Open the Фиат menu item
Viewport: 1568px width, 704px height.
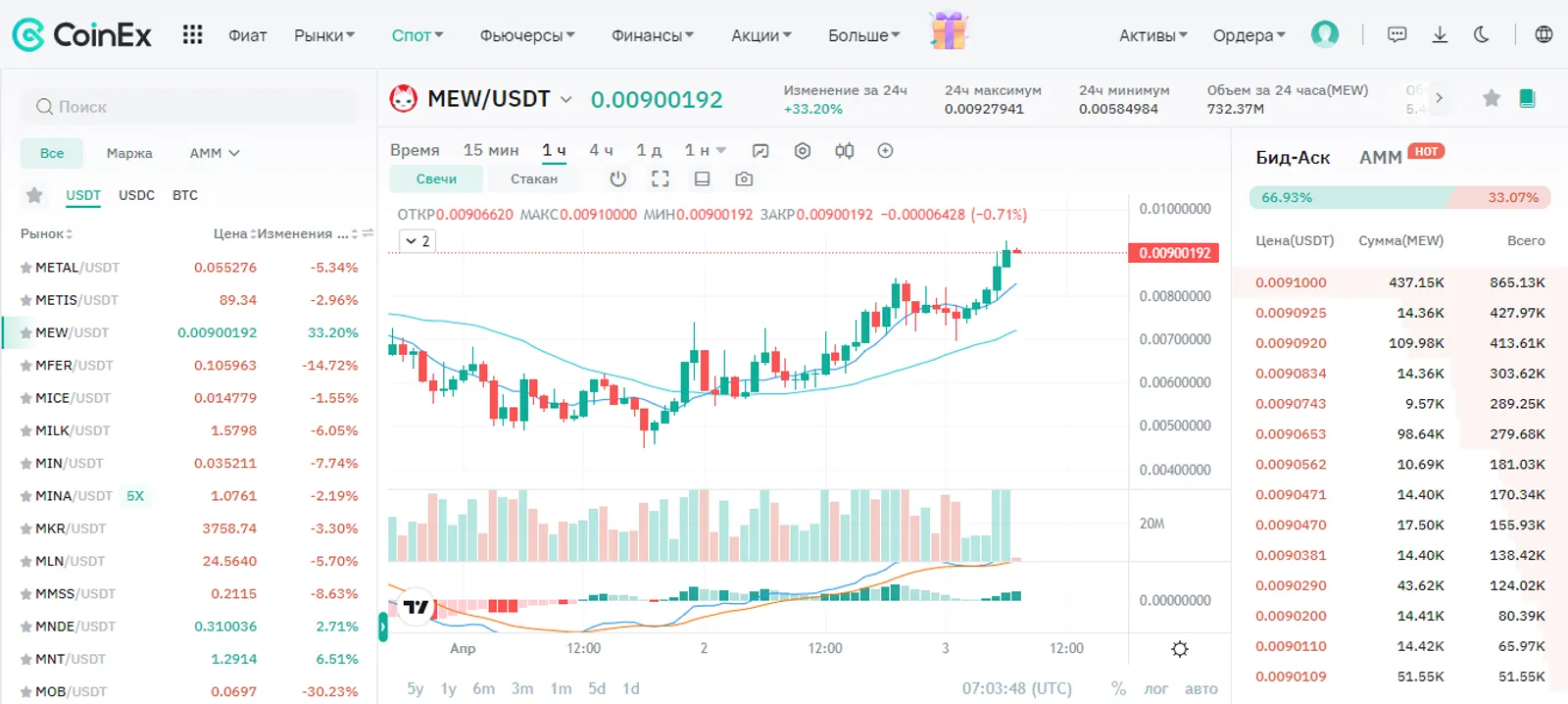click(247, 35)
